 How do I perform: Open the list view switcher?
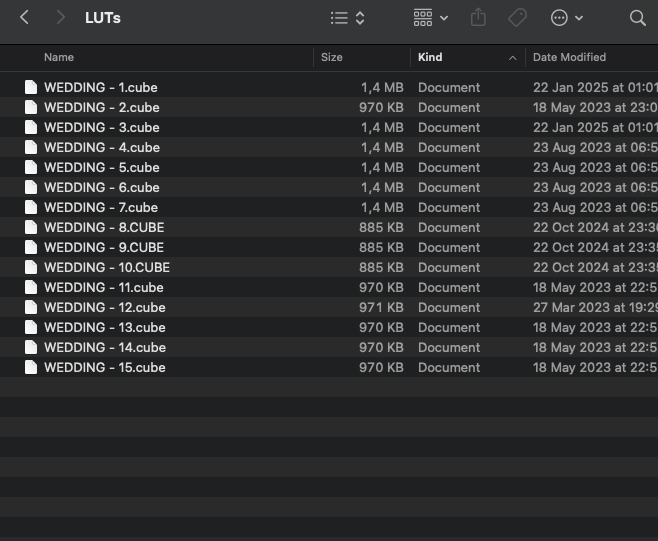pyautogui.click(x=347, y=18)
